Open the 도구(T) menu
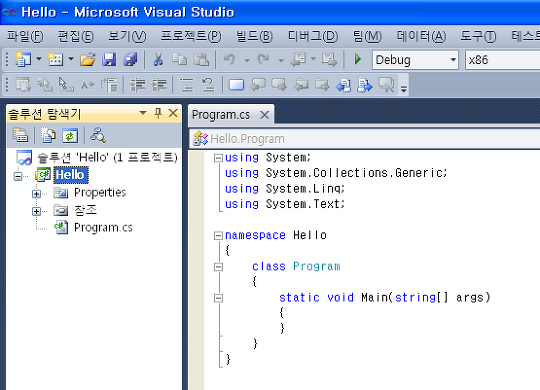The width and height of the screenshot is (540, 390). click(x=478, y=36)
